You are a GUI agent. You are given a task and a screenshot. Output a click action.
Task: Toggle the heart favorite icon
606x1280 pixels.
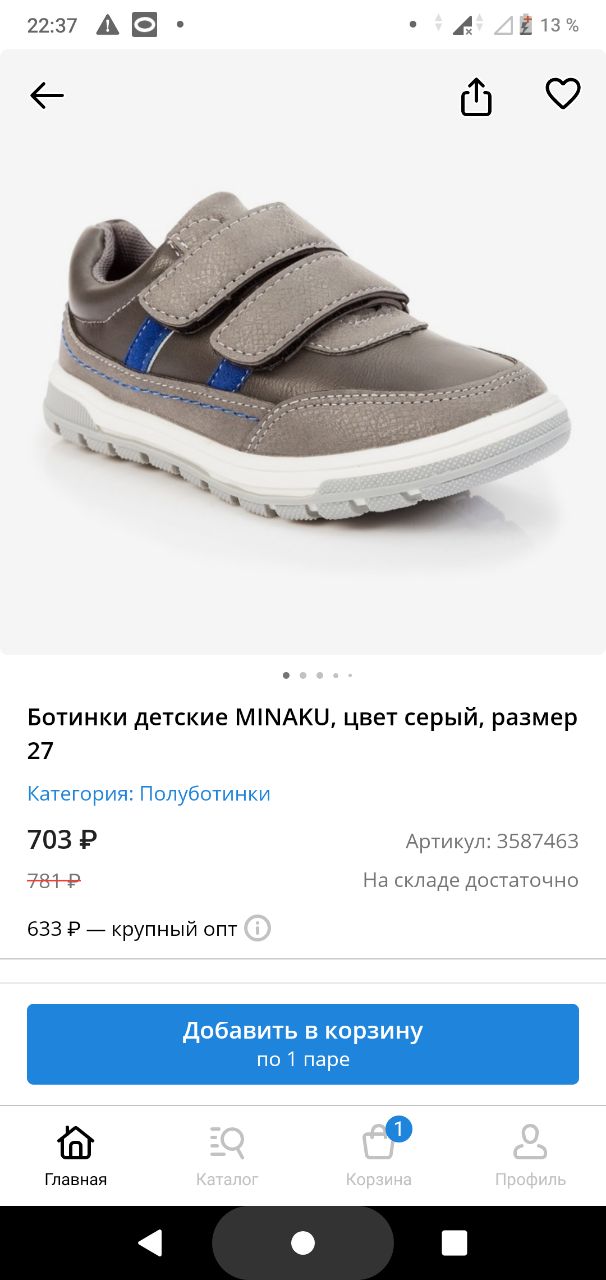563,94
